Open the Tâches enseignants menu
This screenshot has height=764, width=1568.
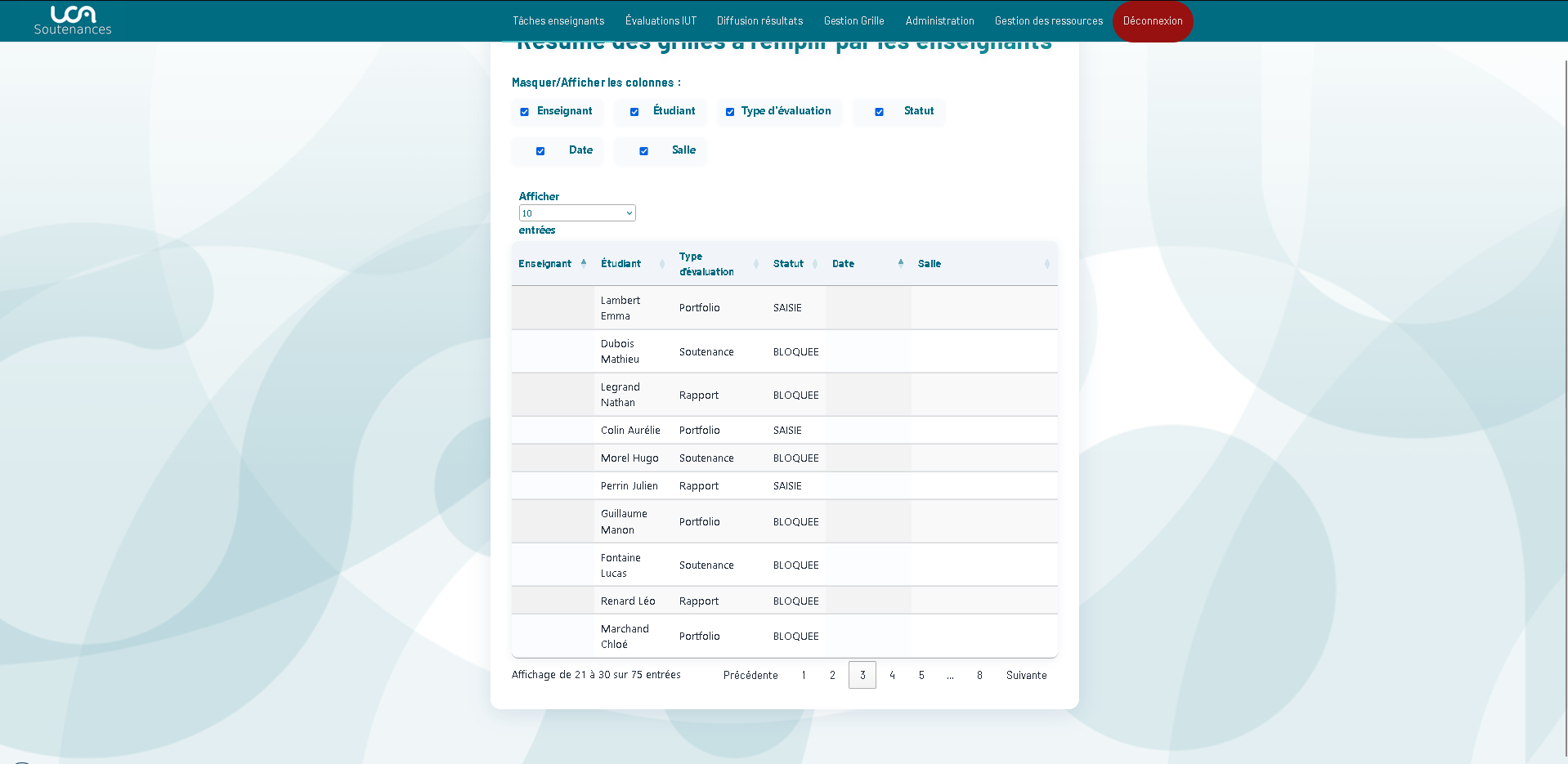coord(558,21)
